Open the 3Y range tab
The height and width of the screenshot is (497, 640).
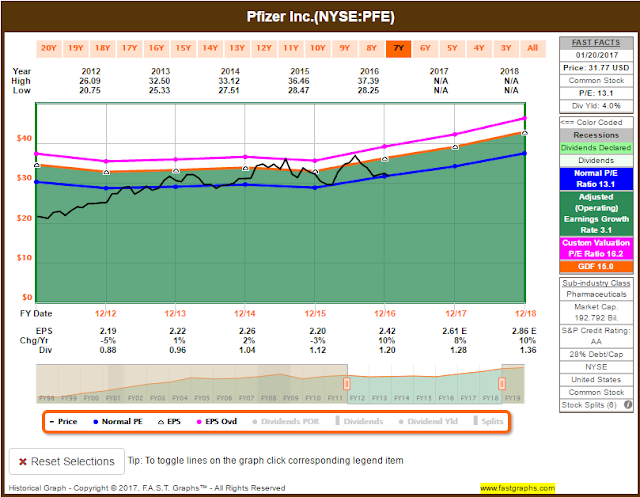[x=506, y=48]
